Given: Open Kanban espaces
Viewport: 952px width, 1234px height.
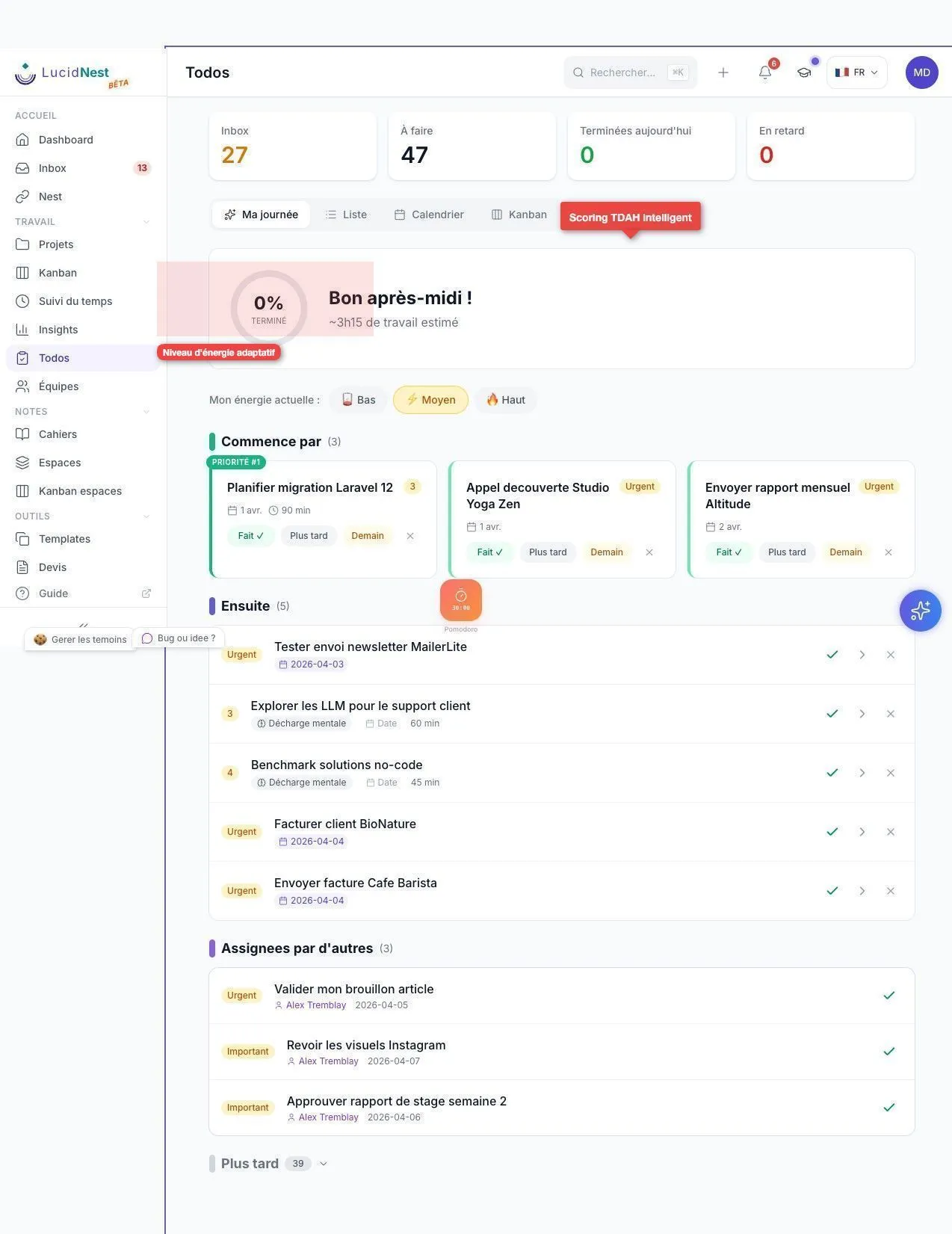Looking at the screenshot, I should point(83,491).
